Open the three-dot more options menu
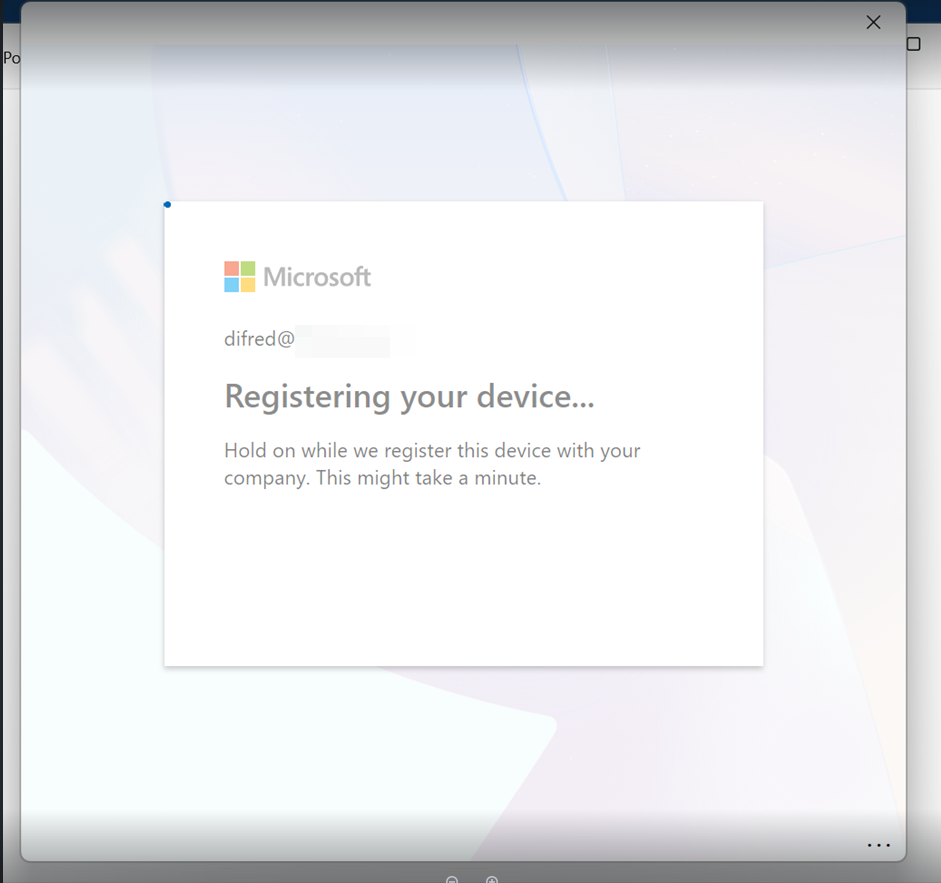Image resolution: width=941 pixels, height=883 pixels. point(878,845)
